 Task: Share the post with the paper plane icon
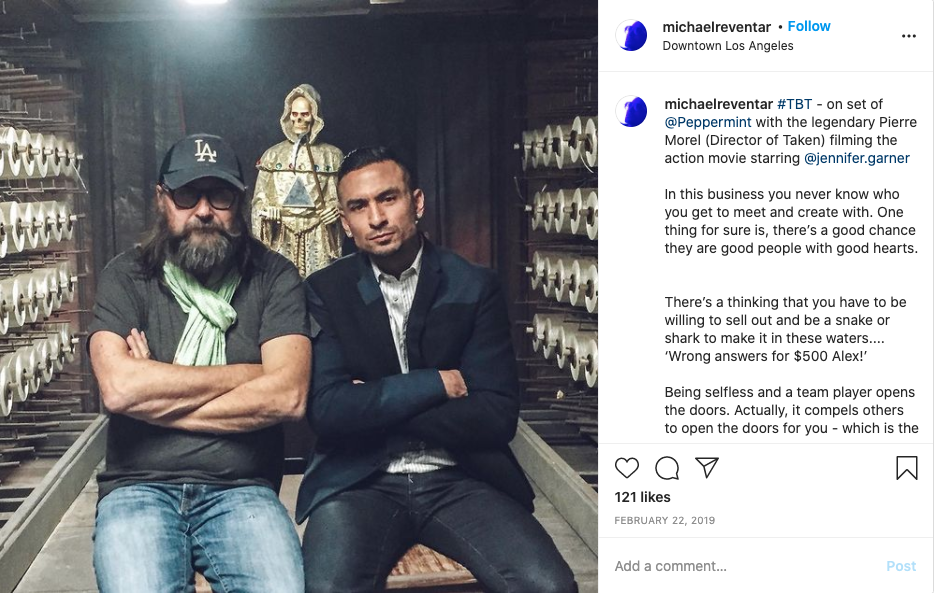(x=707, y=468)
